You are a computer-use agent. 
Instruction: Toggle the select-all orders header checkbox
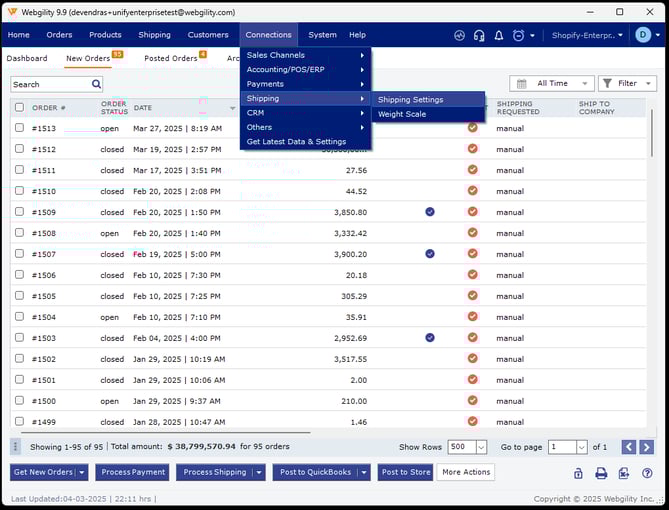click(19, 107)
